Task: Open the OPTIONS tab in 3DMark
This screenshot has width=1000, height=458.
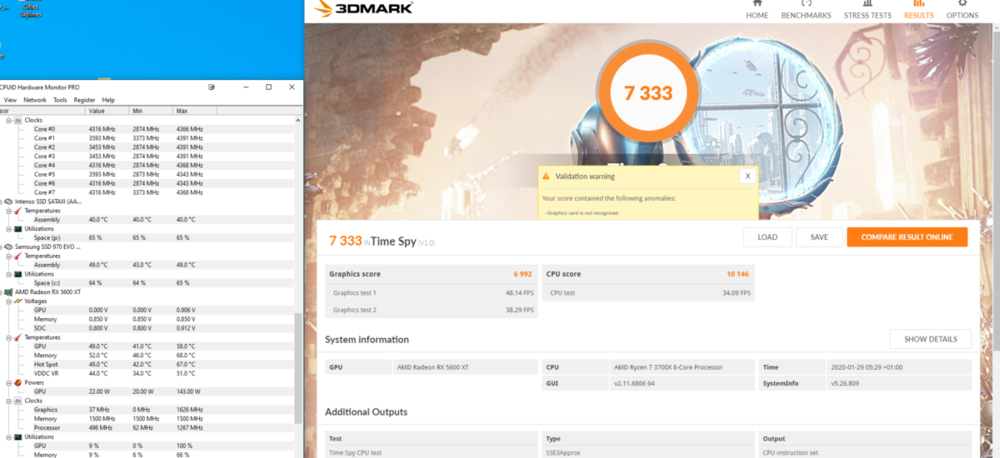Action: point(962,10)
